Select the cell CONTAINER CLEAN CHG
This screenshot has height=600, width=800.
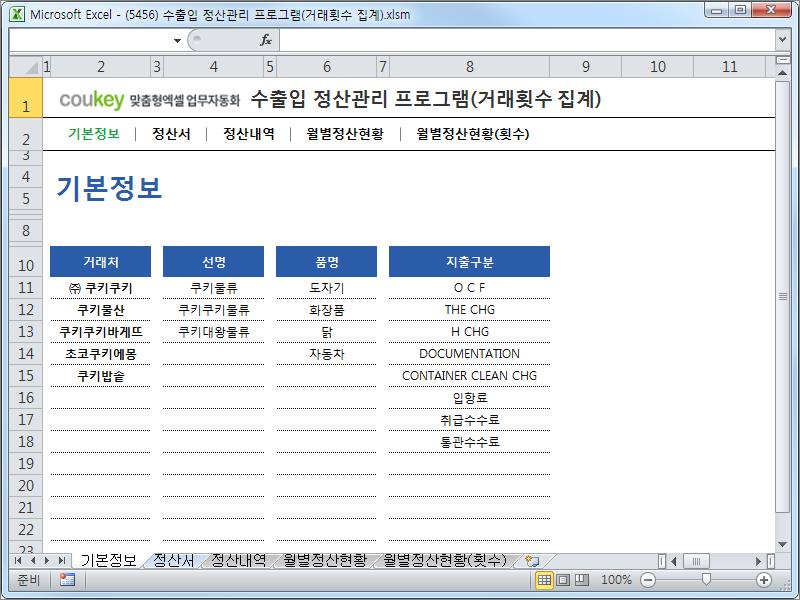pos(469,376)
